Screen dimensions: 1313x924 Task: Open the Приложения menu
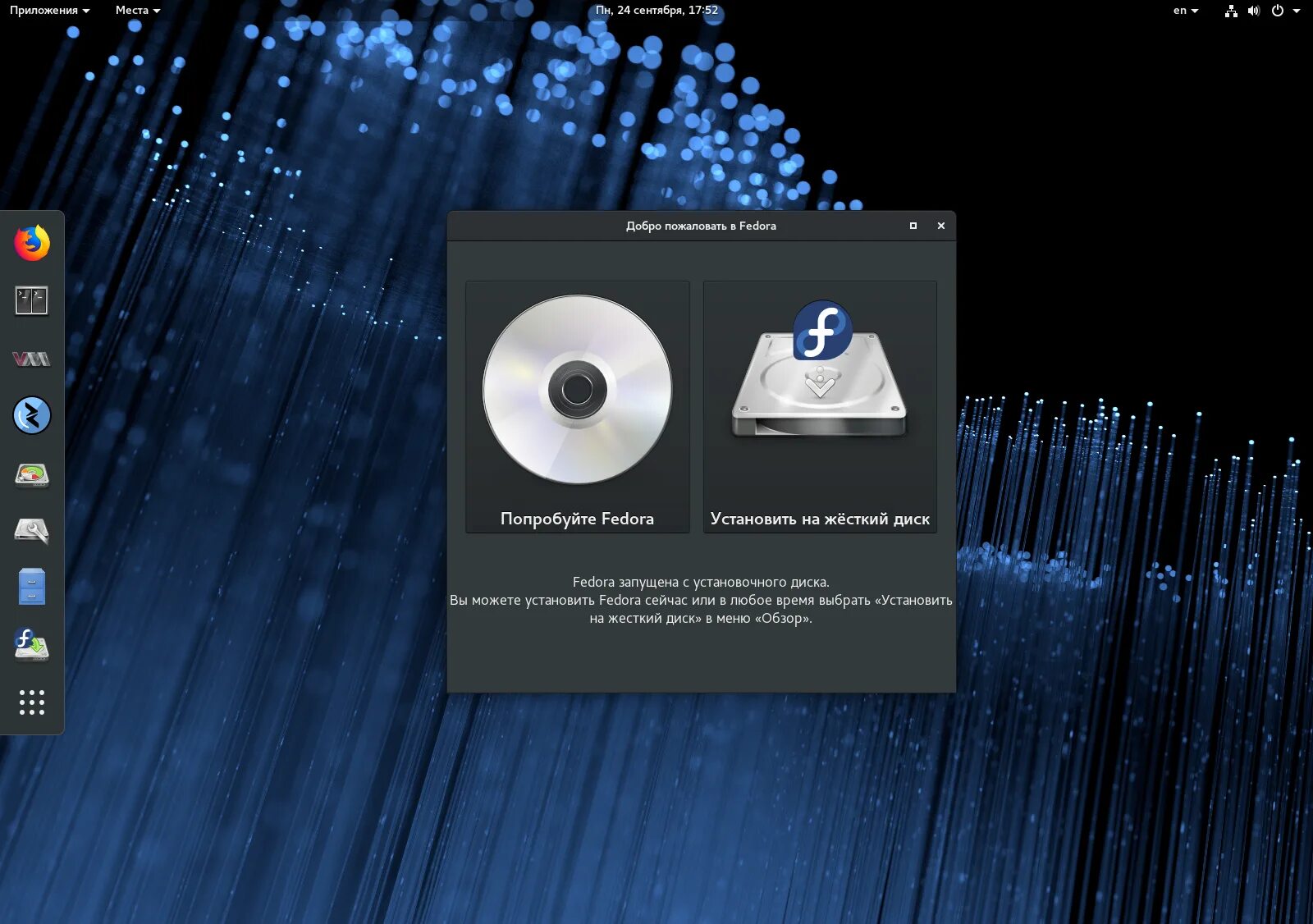pos(49,11)
